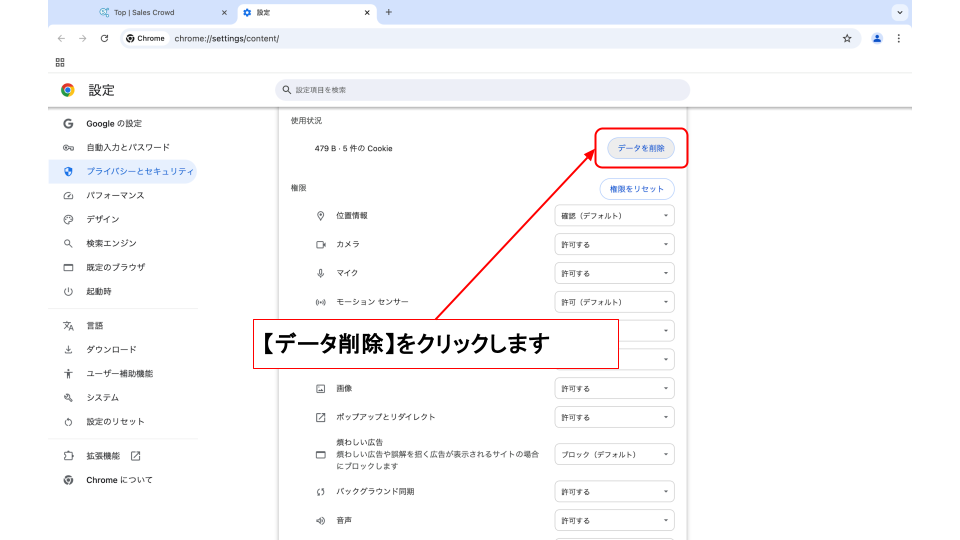960x540 pixels.
Task: Reload the page with the refresh icon
Action: (x=104, y=38)
